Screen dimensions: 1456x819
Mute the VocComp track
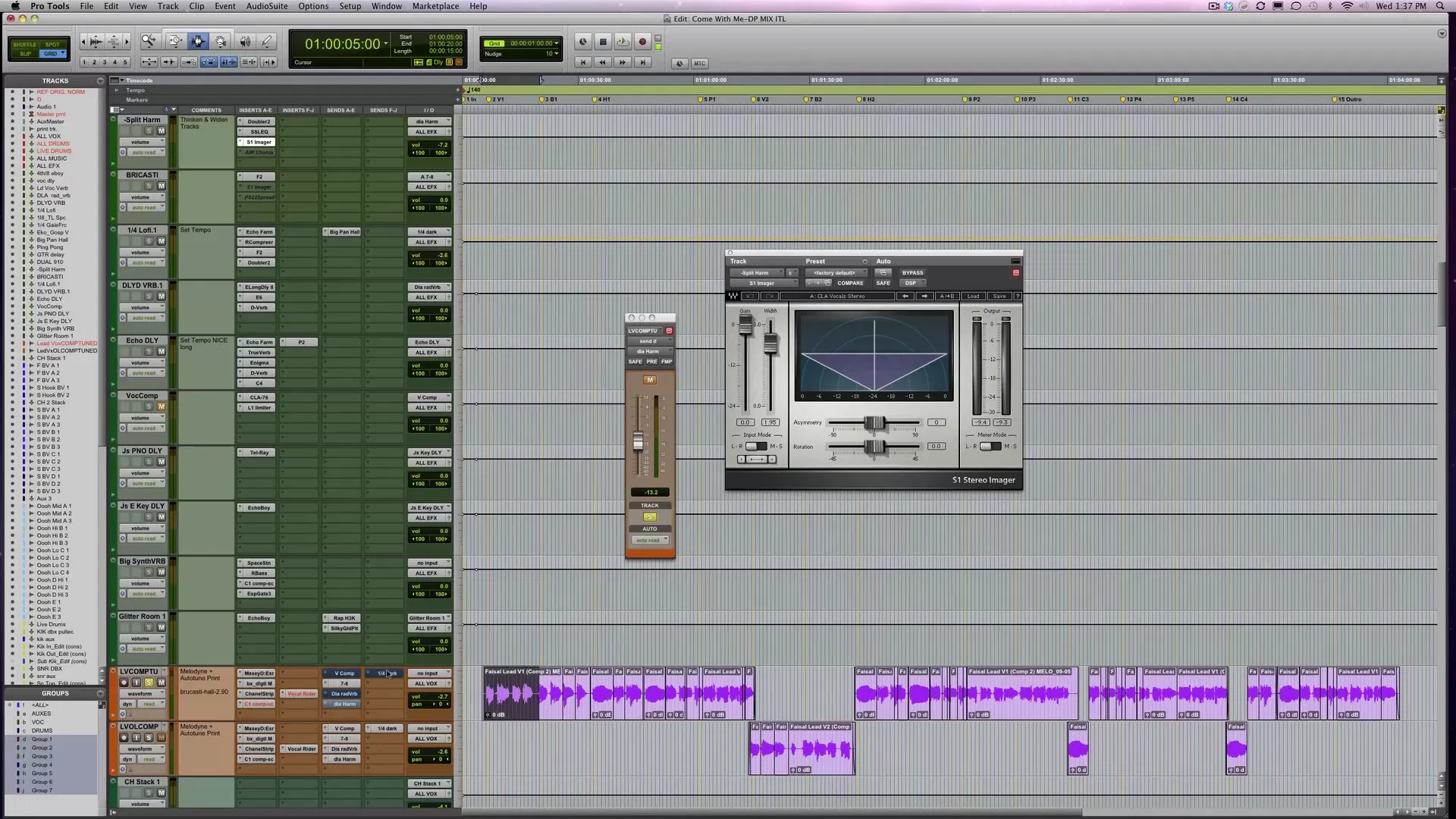pyautogui.click(x=161, y=406)
